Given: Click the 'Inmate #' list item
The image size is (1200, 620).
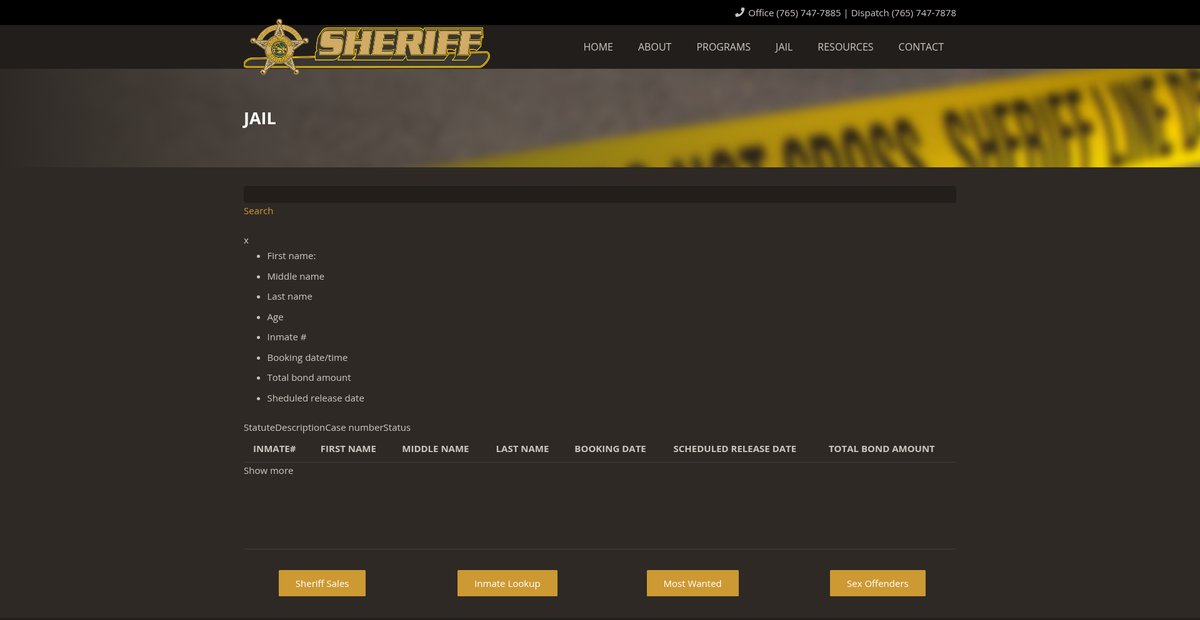Looking at the screenshot, I should (x=287, y=337).
